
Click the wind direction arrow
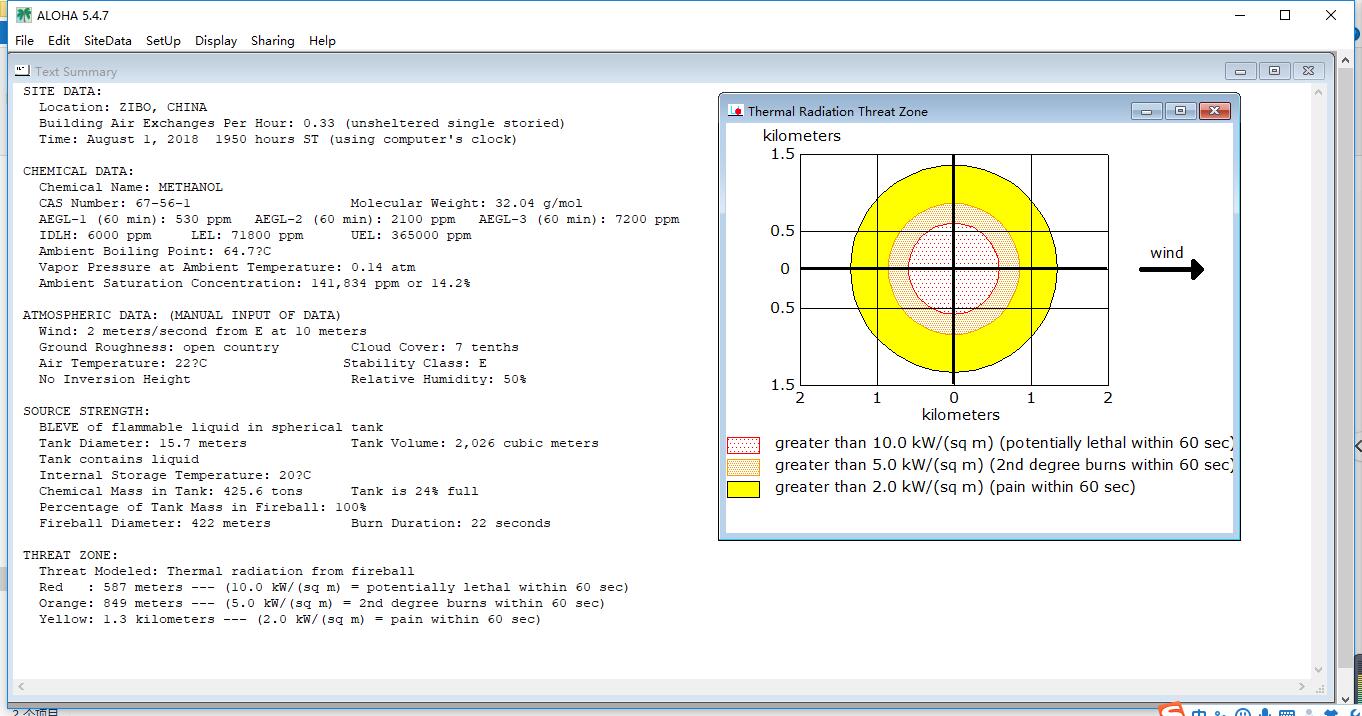tap(1171, 269)
